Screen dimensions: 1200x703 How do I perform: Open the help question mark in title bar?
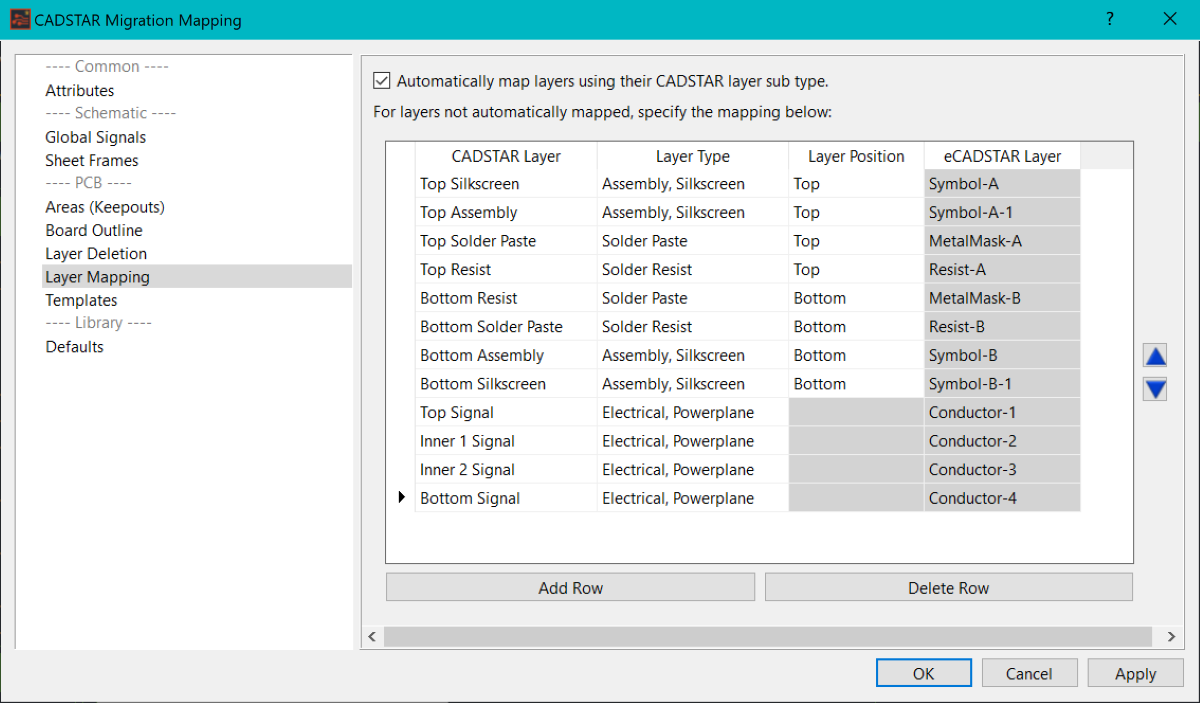[1110, 19]
